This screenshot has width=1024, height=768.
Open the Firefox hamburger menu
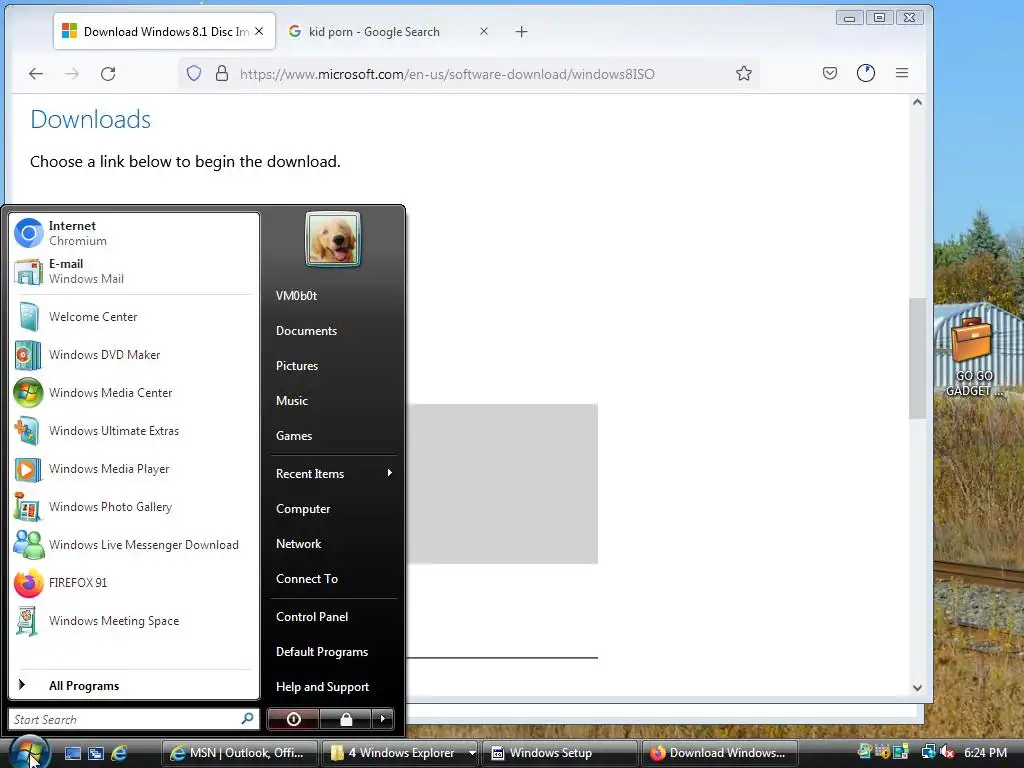[x=902, y=73]
